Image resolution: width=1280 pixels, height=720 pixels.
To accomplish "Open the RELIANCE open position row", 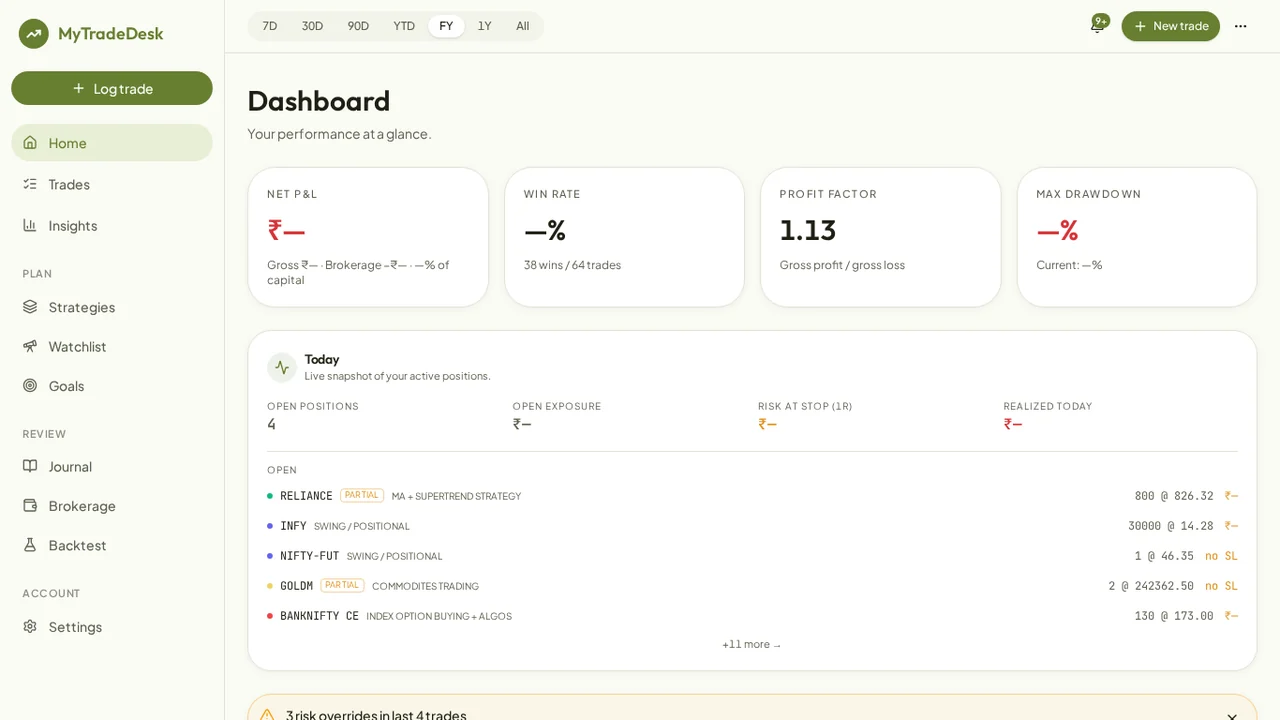I will [x=752, y=496].
